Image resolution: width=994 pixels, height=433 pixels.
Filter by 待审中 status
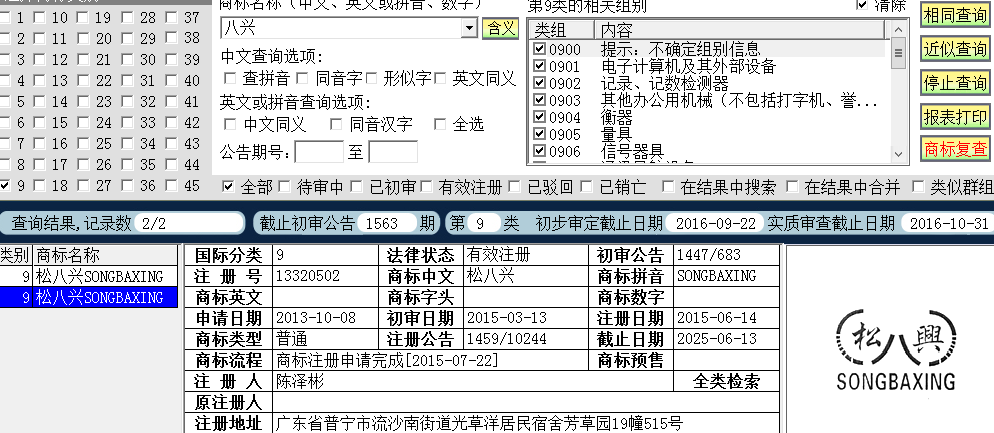coord(285,186)
